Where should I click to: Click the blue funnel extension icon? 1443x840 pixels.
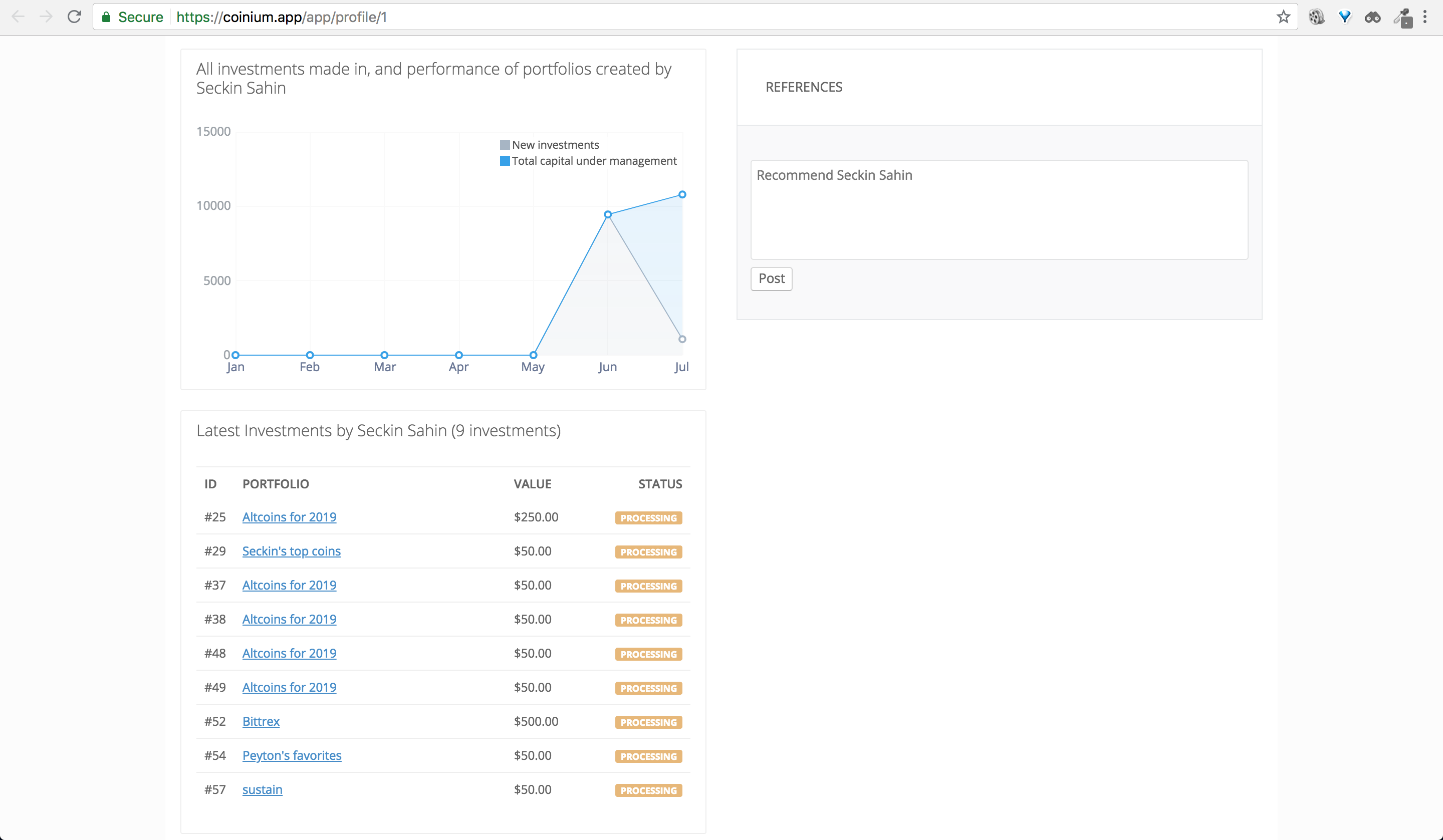1344,17
